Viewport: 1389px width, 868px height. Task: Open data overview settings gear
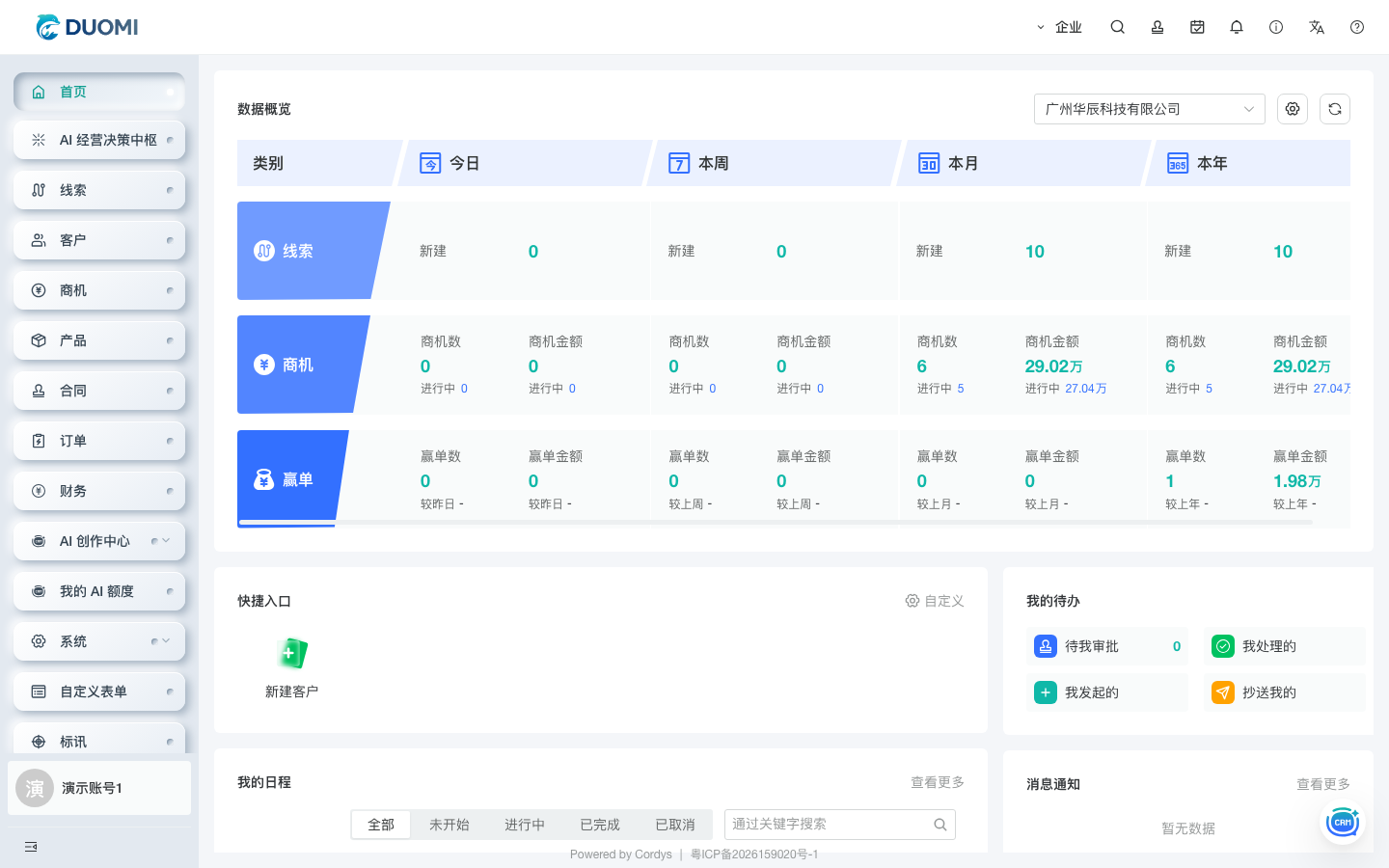click(x=1293, y=109)
